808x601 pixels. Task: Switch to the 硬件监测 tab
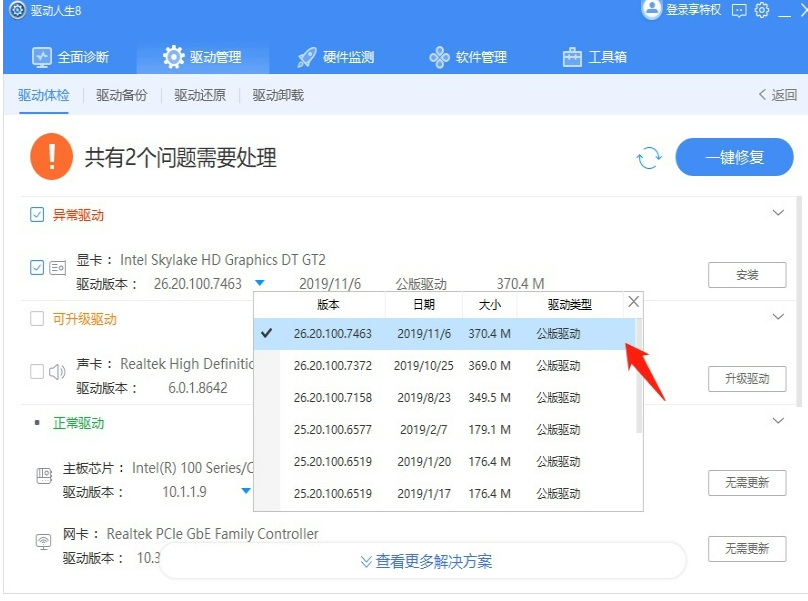pyautogui.click(x=334, y=57)
